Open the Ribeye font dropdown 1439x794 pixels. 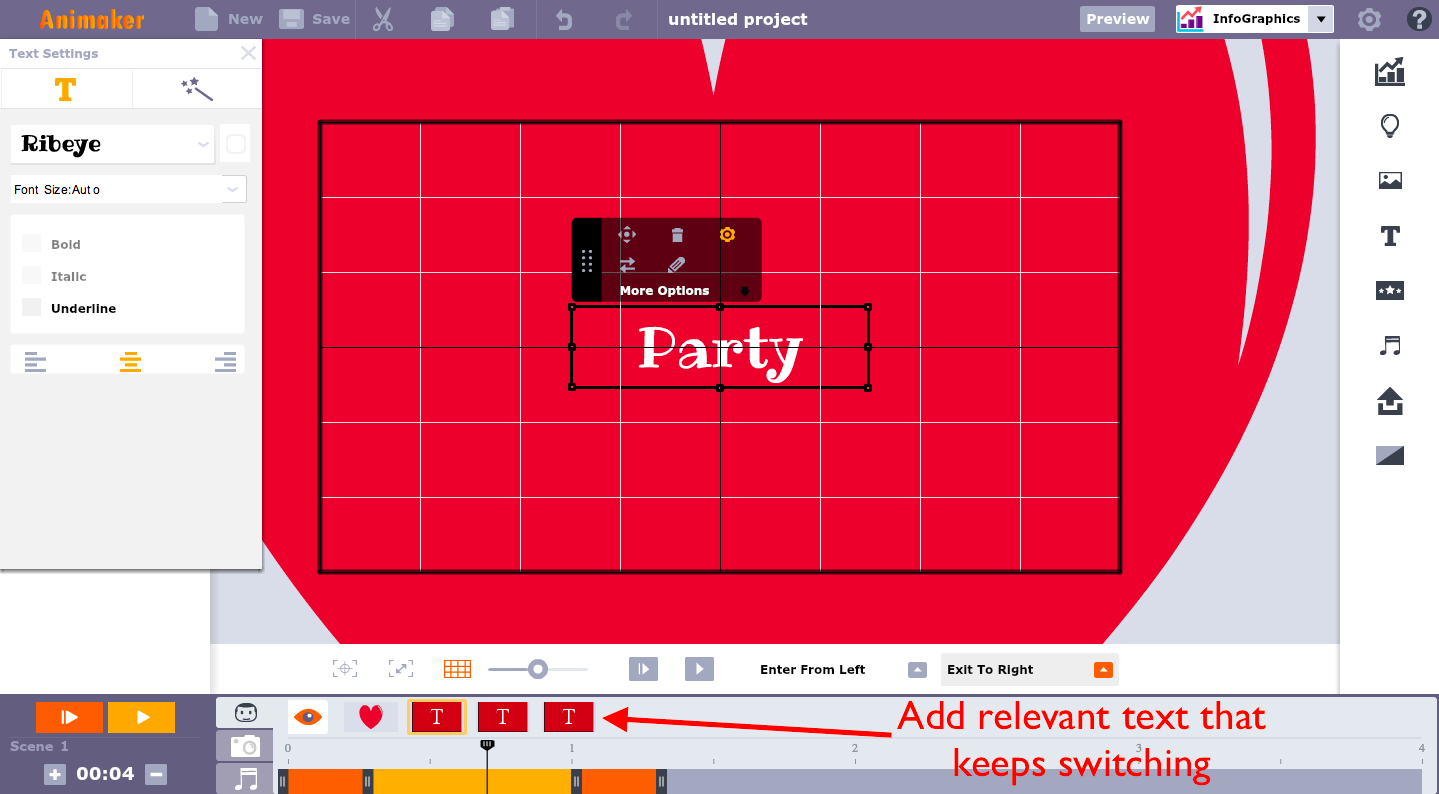[x=112, y=144]
